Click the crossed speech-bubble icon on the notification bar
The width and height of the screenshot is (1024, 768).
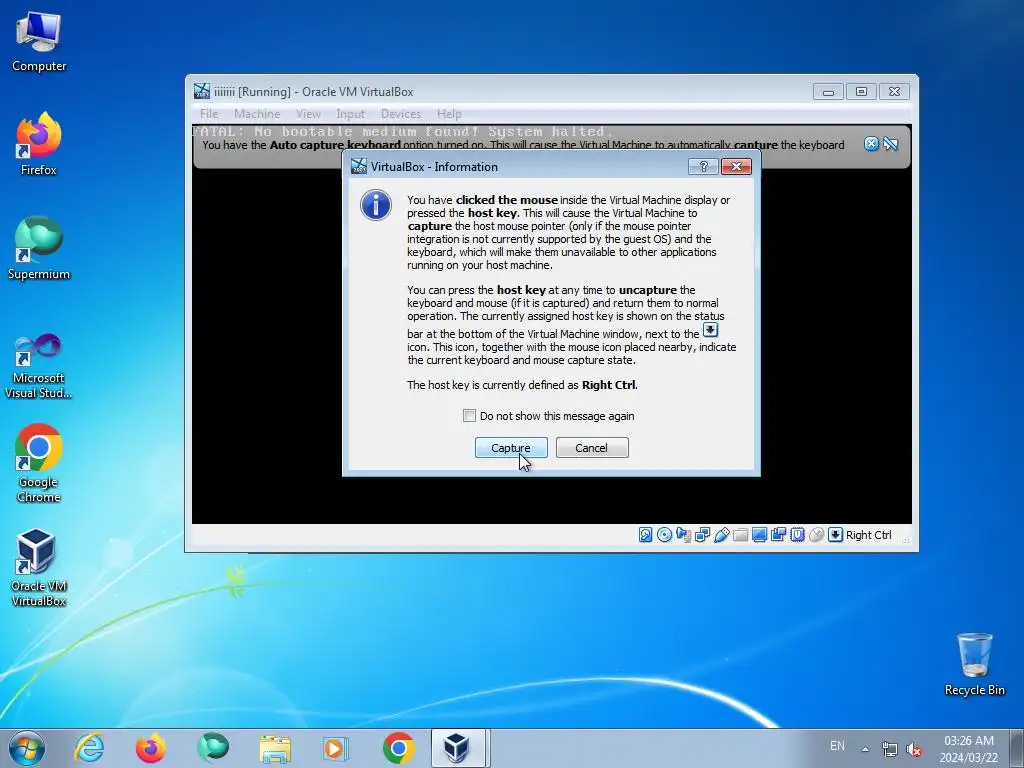click(891, 144)
